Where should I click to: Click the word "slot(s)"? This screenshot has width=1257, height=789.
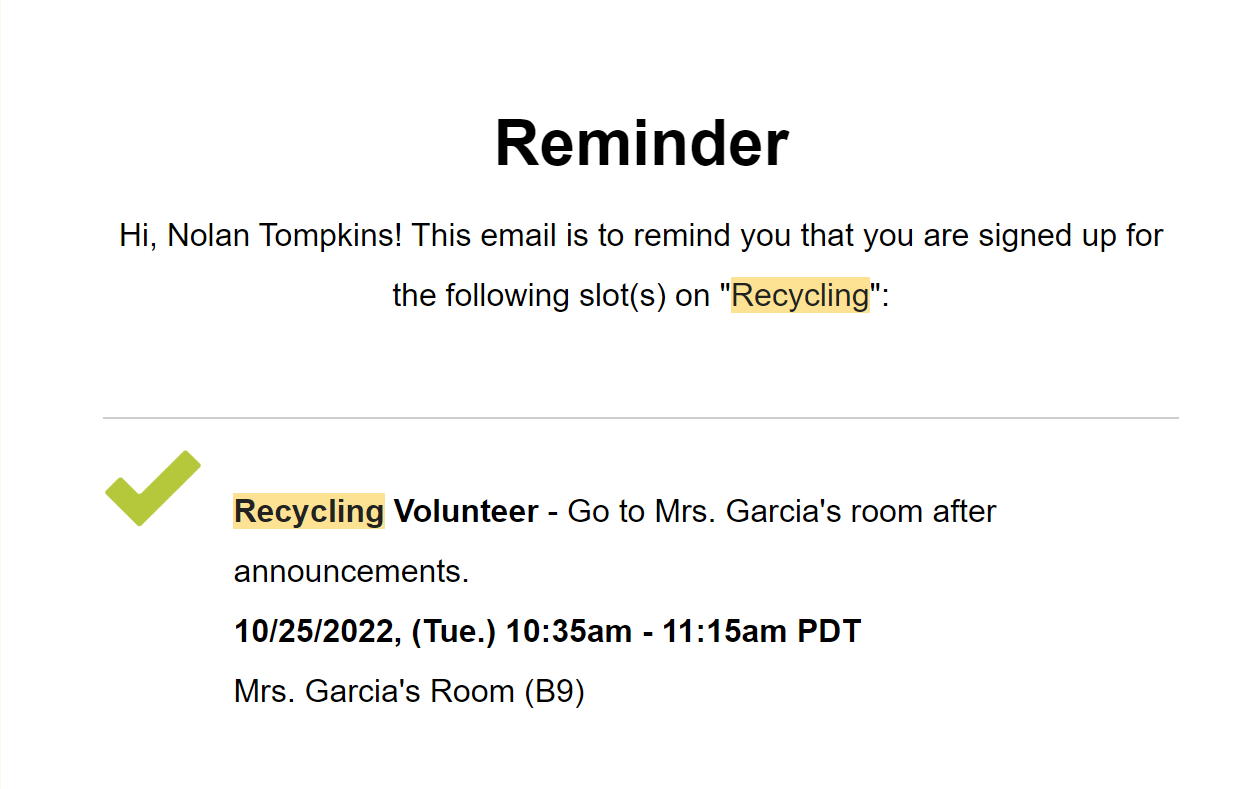(x=616, y=295)
